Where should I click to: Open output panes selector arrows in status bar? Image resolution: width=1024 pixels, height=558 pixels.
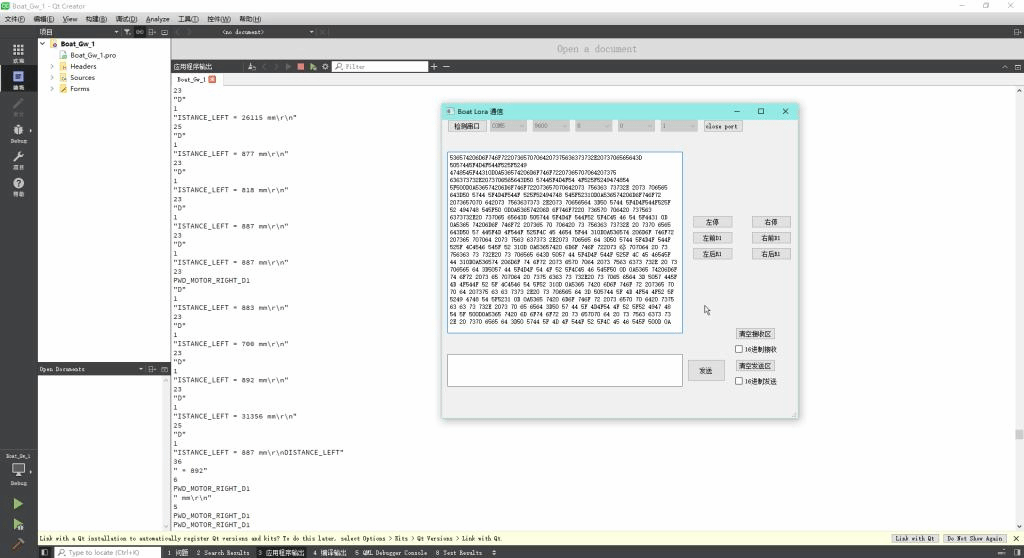(494, 553)
